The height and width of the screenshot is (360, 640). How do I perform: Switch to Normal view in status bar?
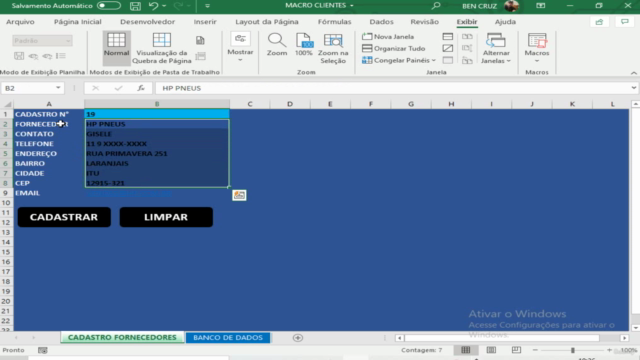tap(465, 350)
